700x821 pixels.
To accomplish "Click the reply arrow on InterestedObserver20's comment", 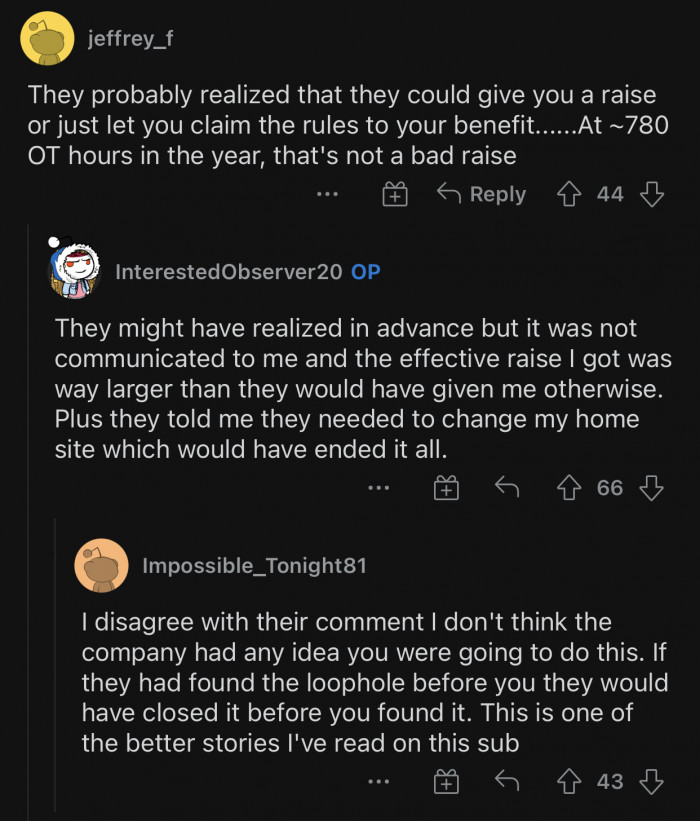I will click(x=506, y=488).
